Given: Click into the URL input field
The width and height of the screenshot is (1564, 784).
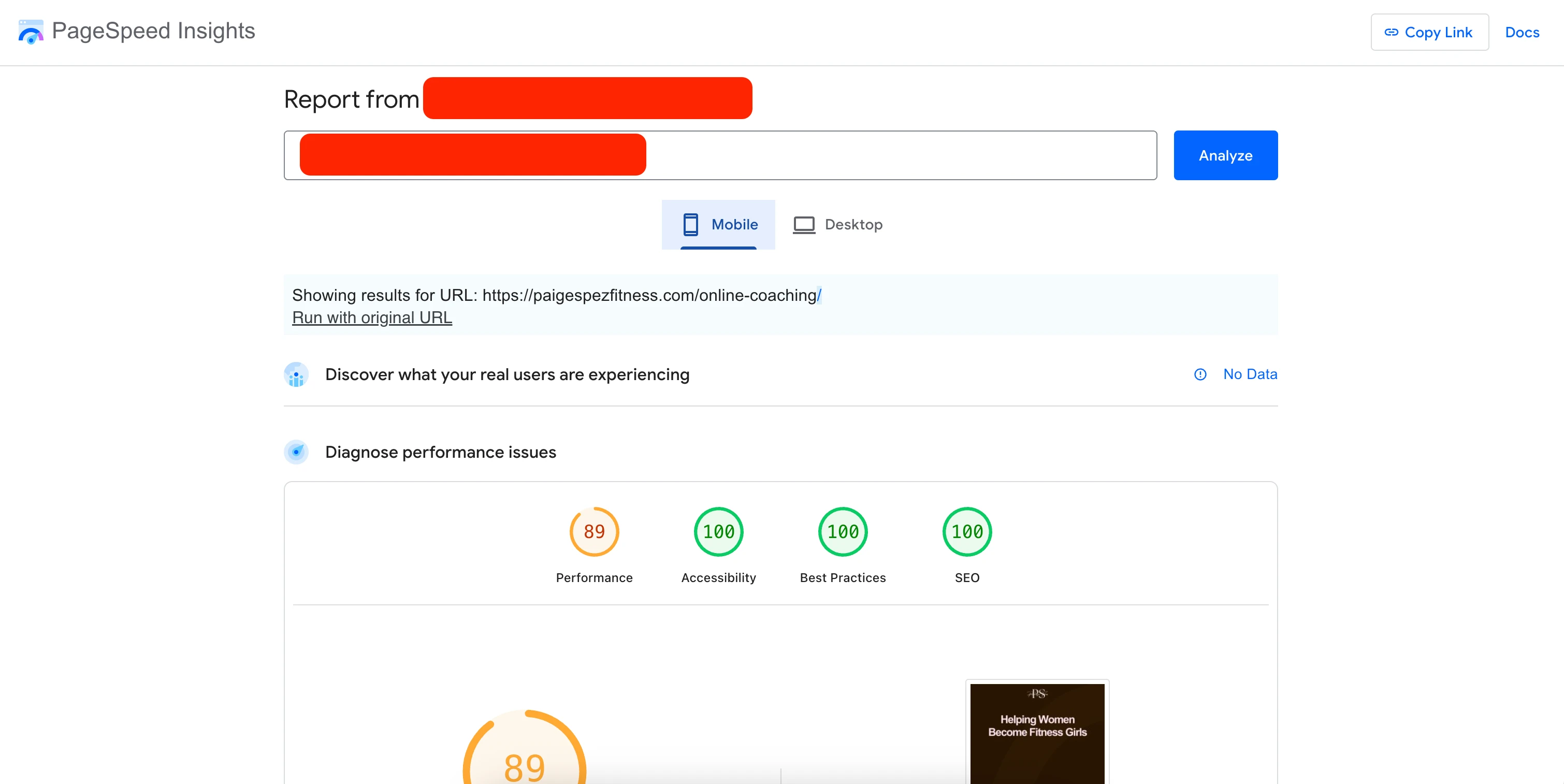Looking at the screenshot, I should pyautogui.click(x=899, y=155).
